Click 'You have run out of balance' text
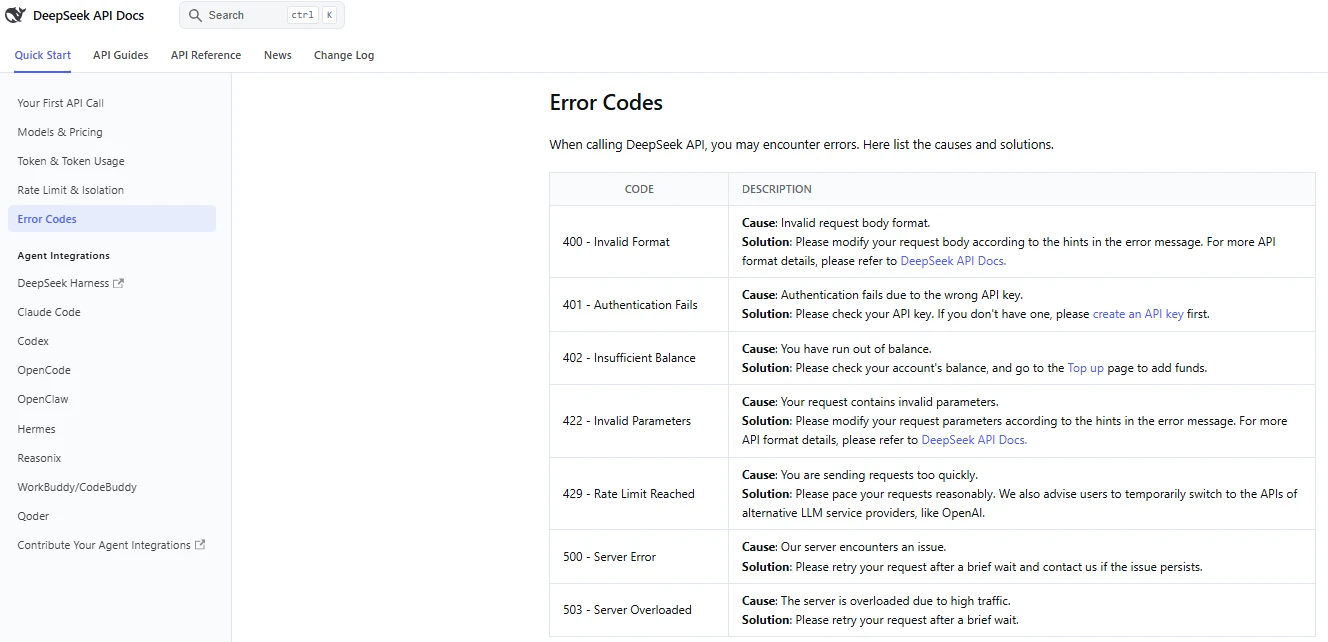Viewport: 1328px width, 642px height. 856,349
